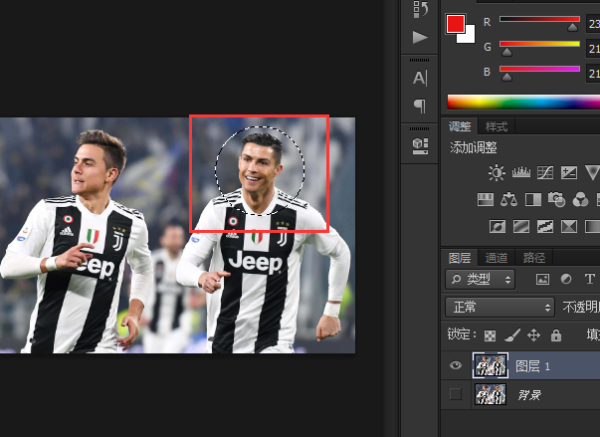Open the 3D panel cube icon

420,145
